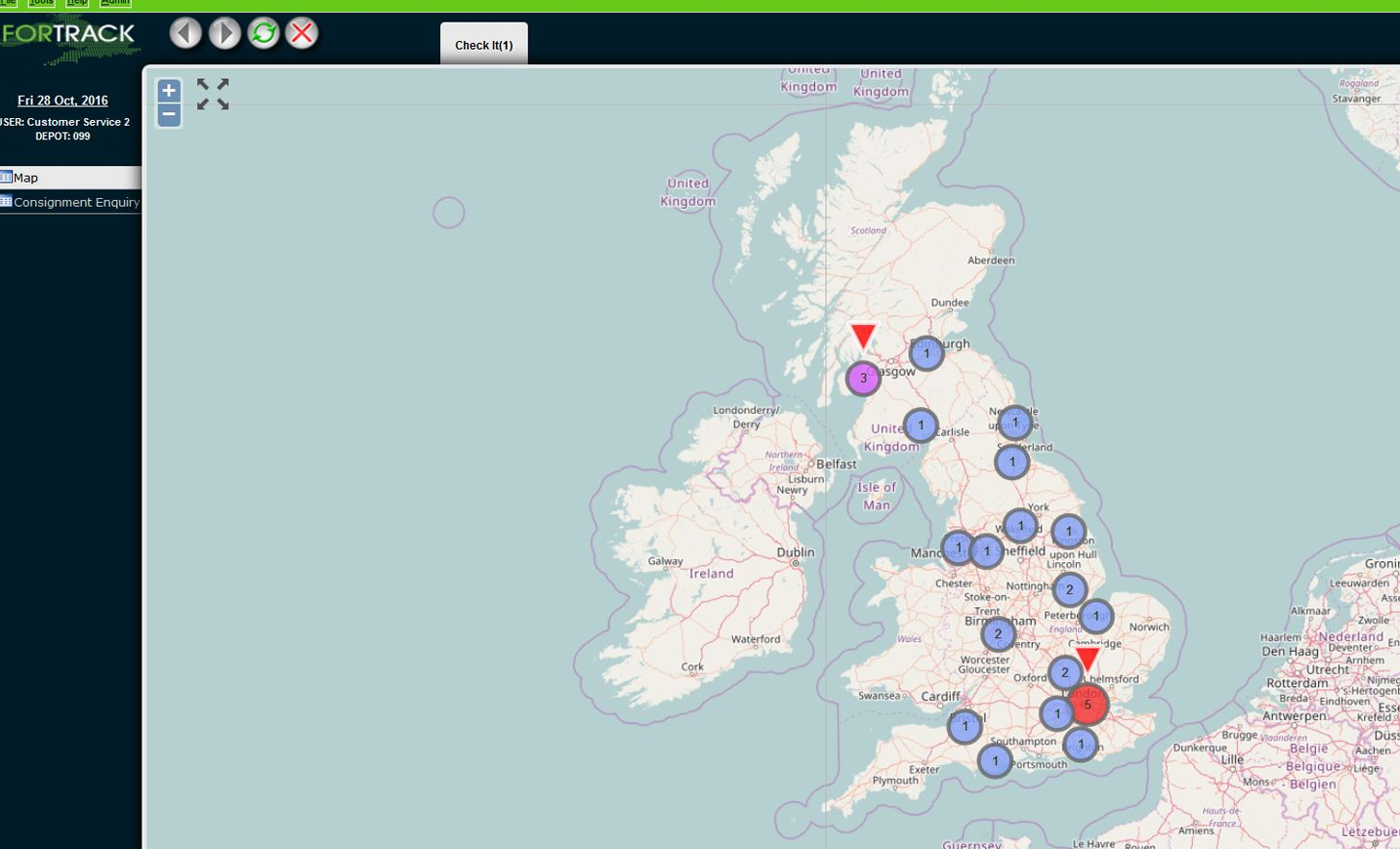Open the Help menu
Image resolution: width=1400 pixels, height=849 pixels.
76,3
